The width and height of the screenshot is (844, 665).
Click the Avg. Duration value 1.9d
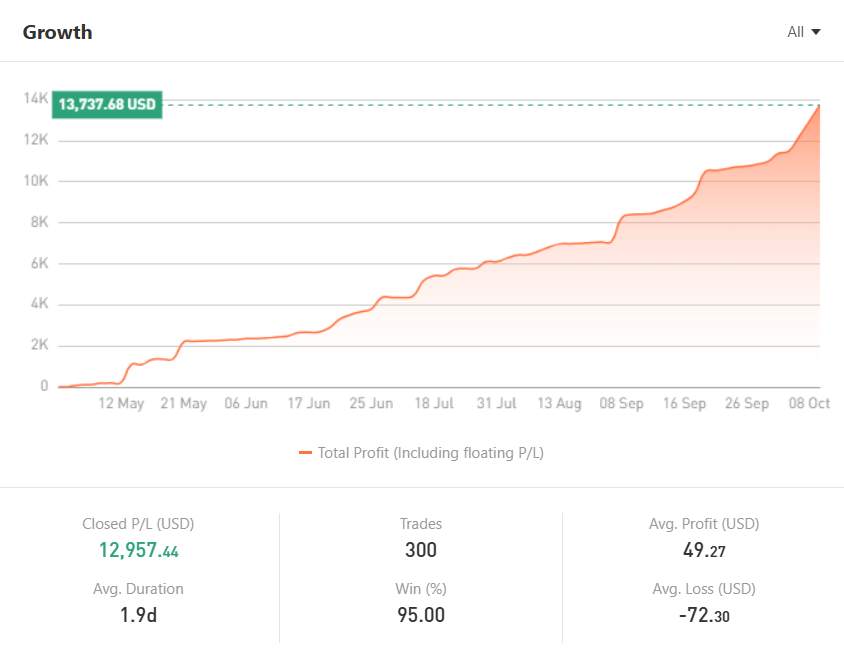(138, 615)
